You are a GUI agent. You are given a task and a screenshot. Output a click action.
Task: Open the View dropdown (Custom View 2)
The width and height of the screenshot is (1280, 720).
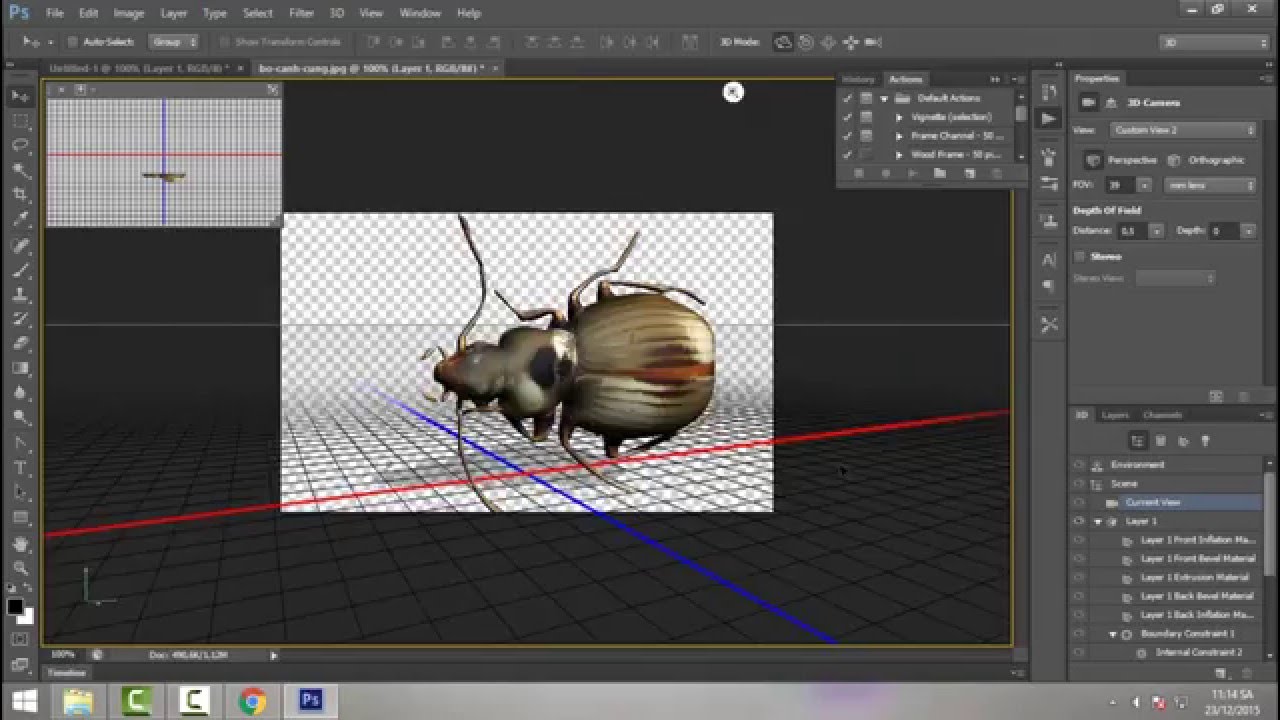pos(1184,130)
